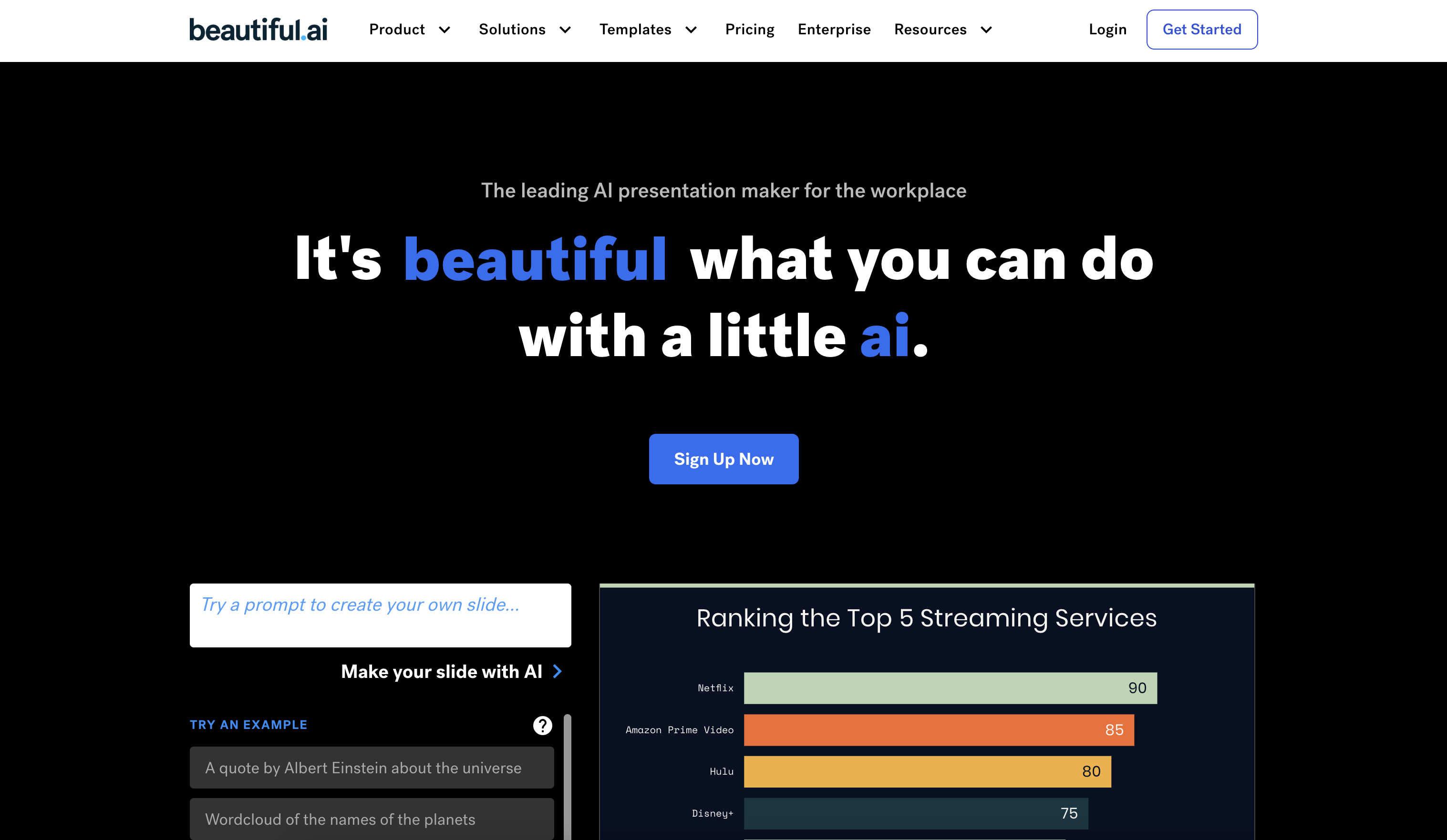Image resolution: width=1447 pixels, height=840 pixels.
Task: Click the Make your slide with AI link
Action: (441, 671)
